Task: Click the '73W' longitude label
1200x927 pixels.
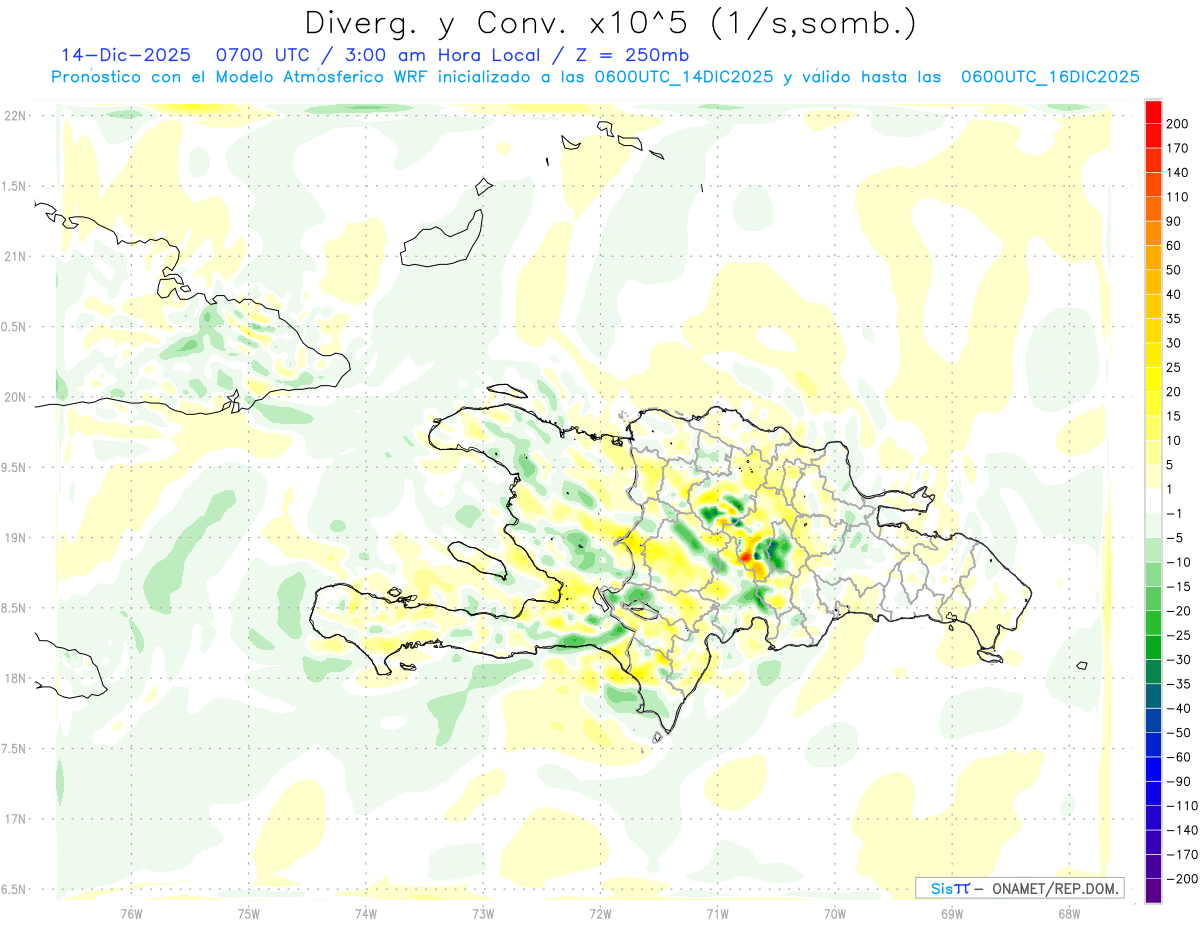Action: pyautogui.click(x=483, y=913)
